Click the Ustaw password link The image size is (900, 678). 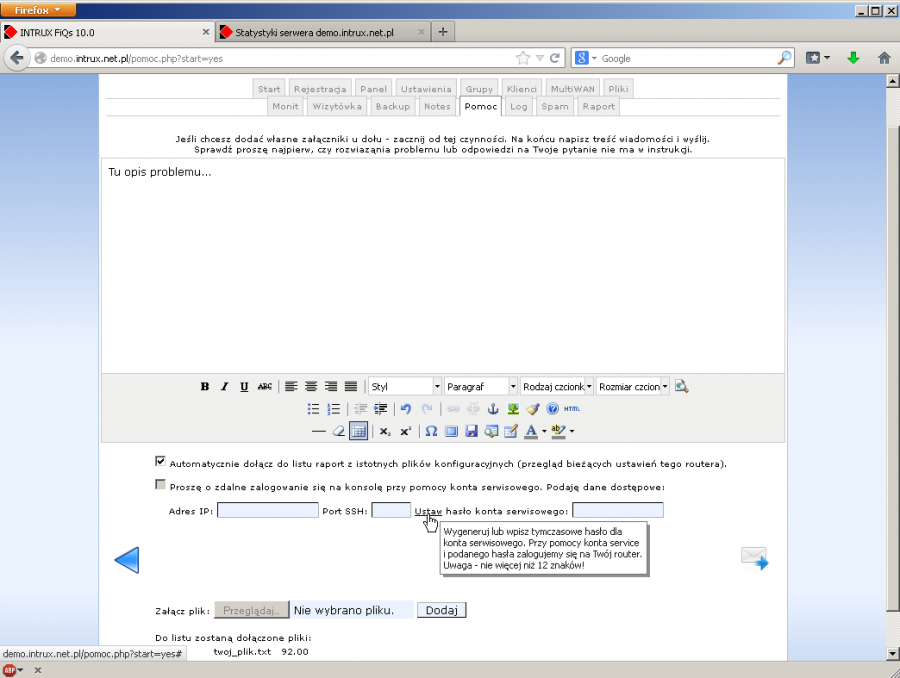point(428,511)
